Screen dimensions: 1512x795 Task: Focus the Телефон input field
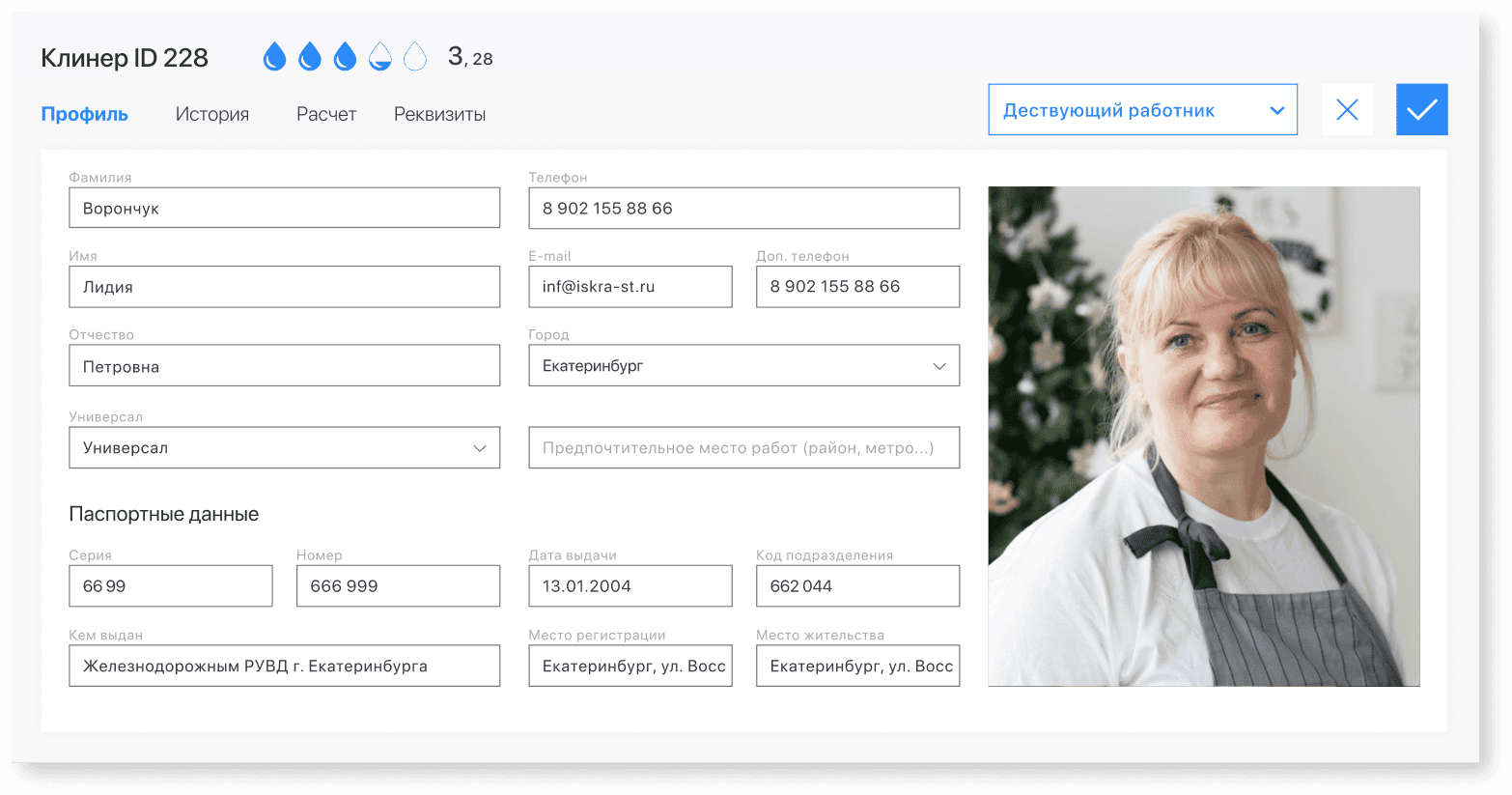click(x=743, y=209)
